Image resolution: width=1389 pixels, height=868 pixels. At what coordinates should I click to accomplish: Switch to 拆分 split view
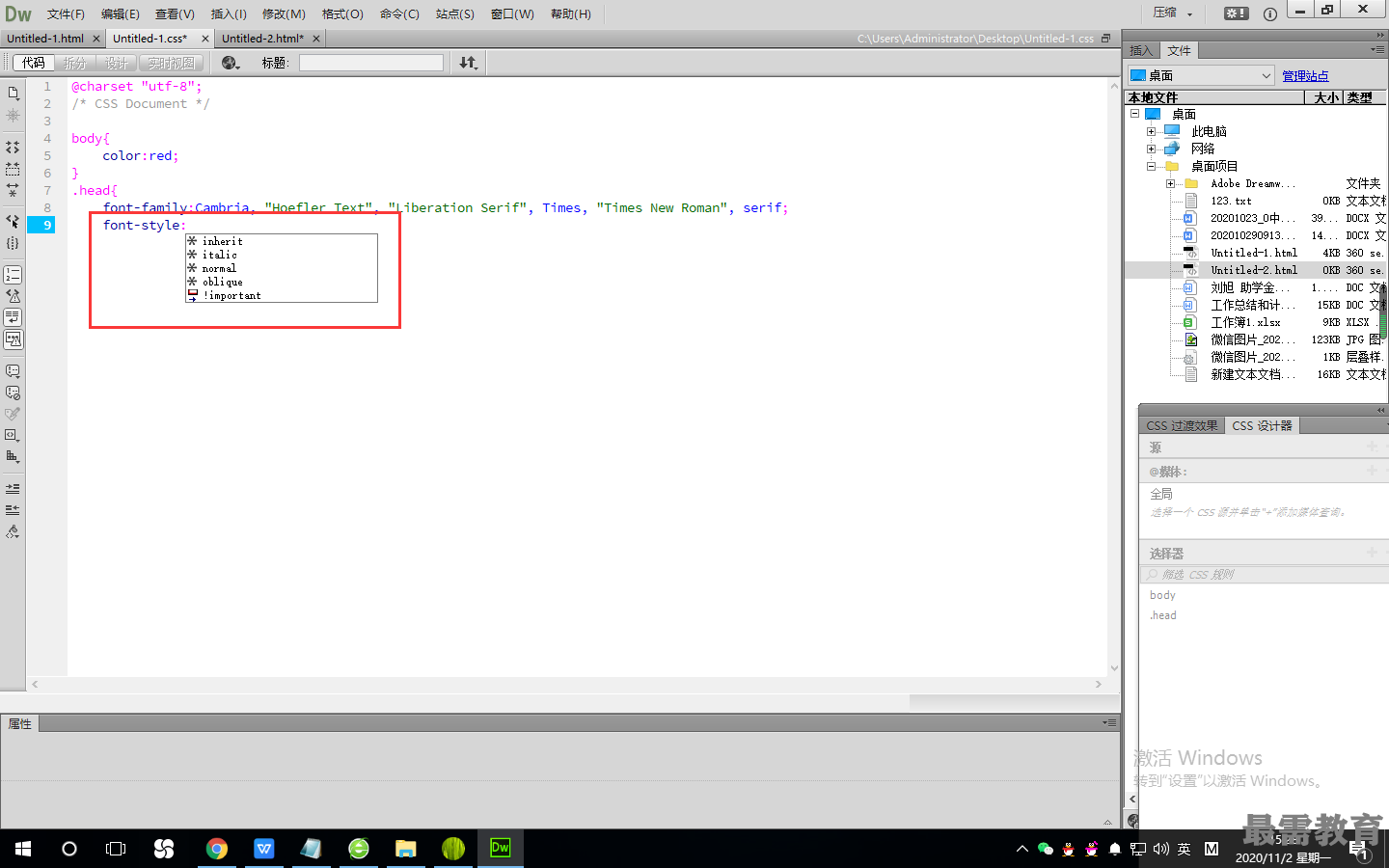tap(74, 63)
